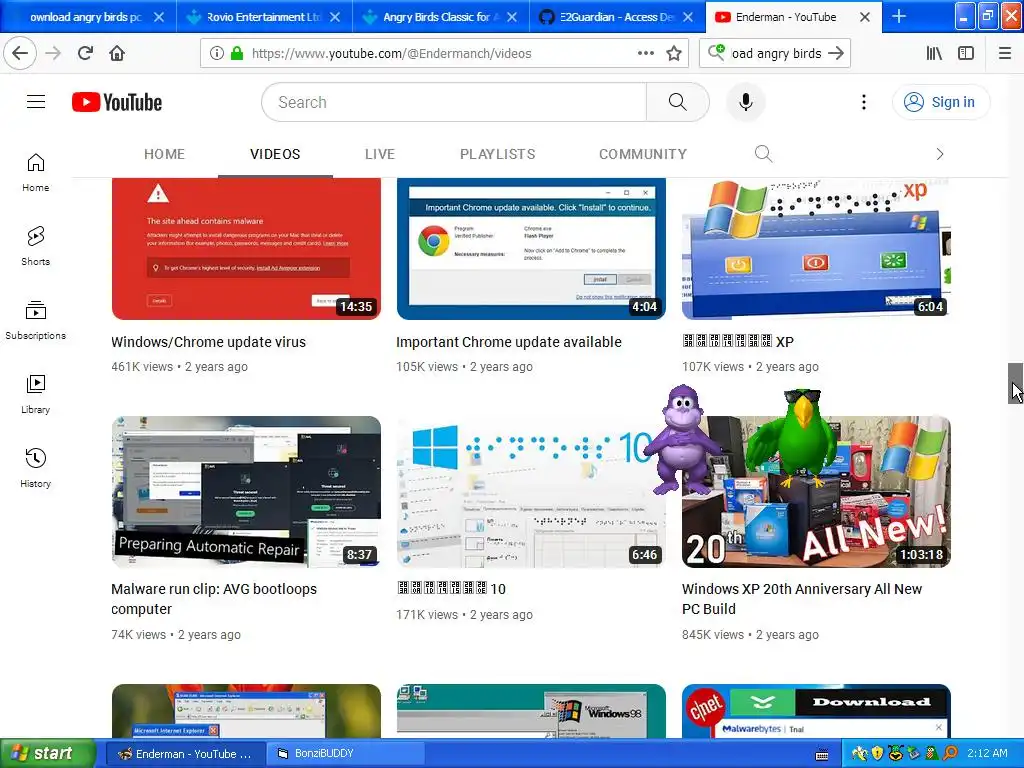This screenshot has width=1024, height=768.
Task: Open the on-screen keyboard taskbar icon
Action: (822, 755)
